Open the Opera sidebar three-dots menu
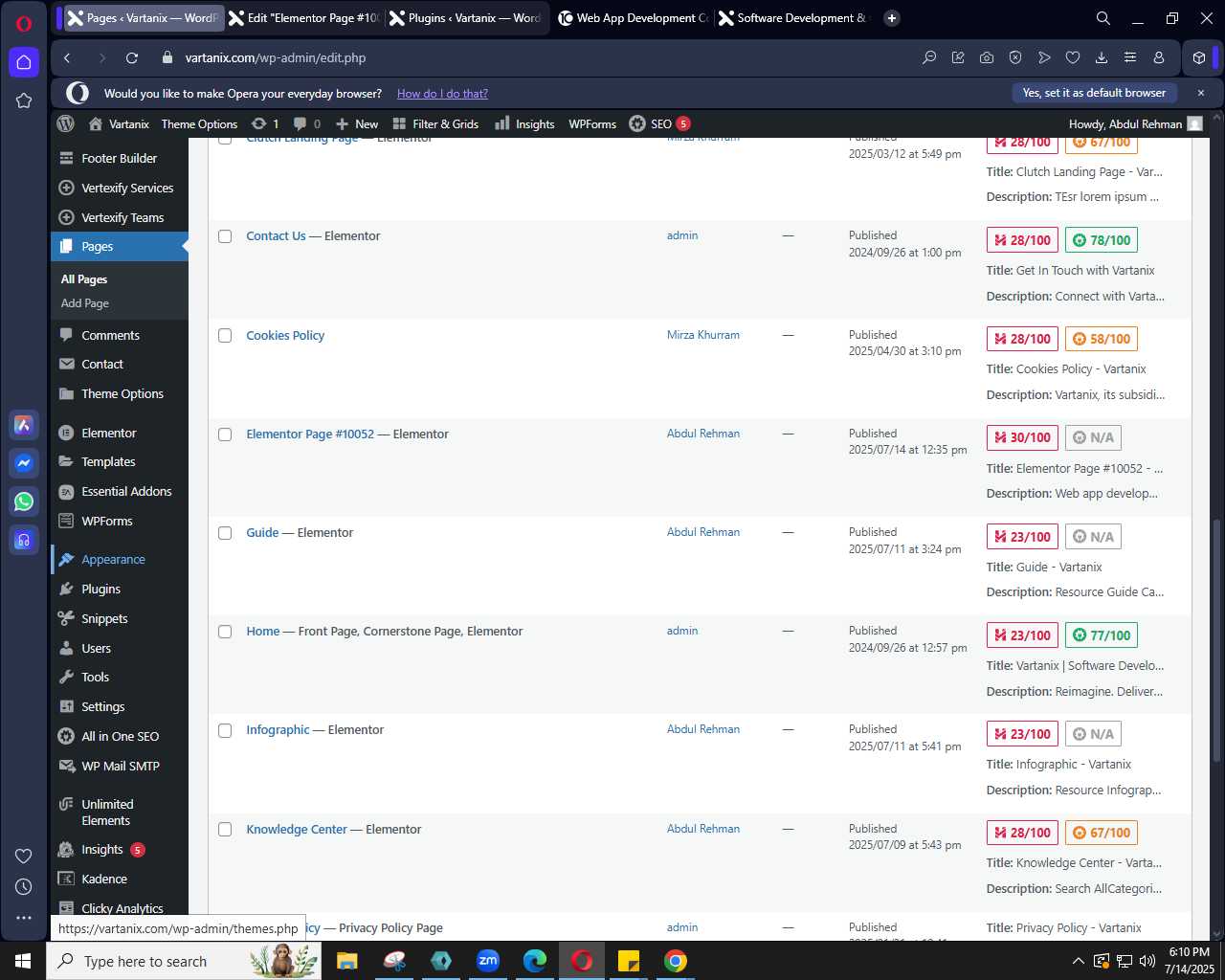Viewport: 1225px width, 980px height. (x=24, y=917)
